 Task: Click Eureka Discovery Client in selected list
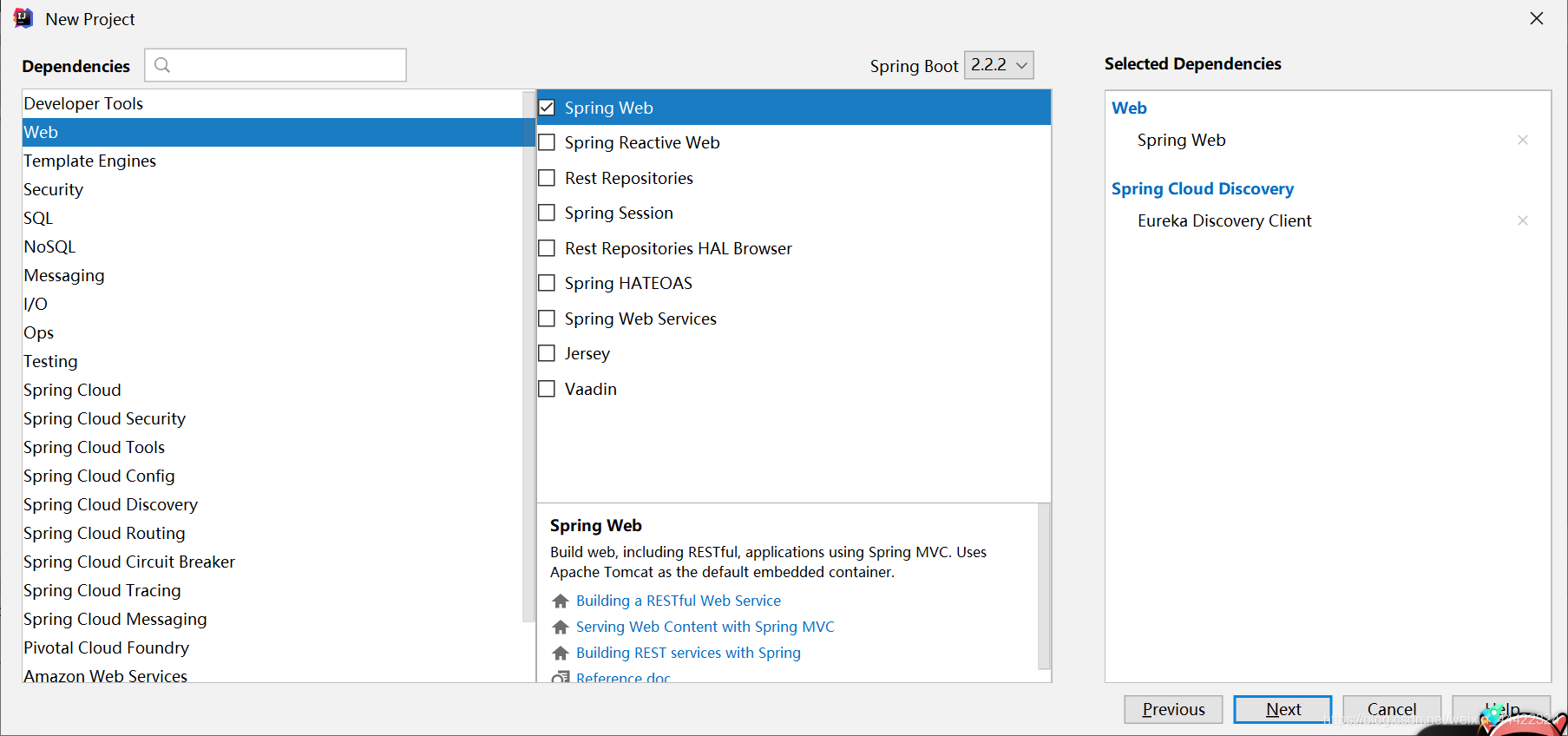coord(1224,220)
